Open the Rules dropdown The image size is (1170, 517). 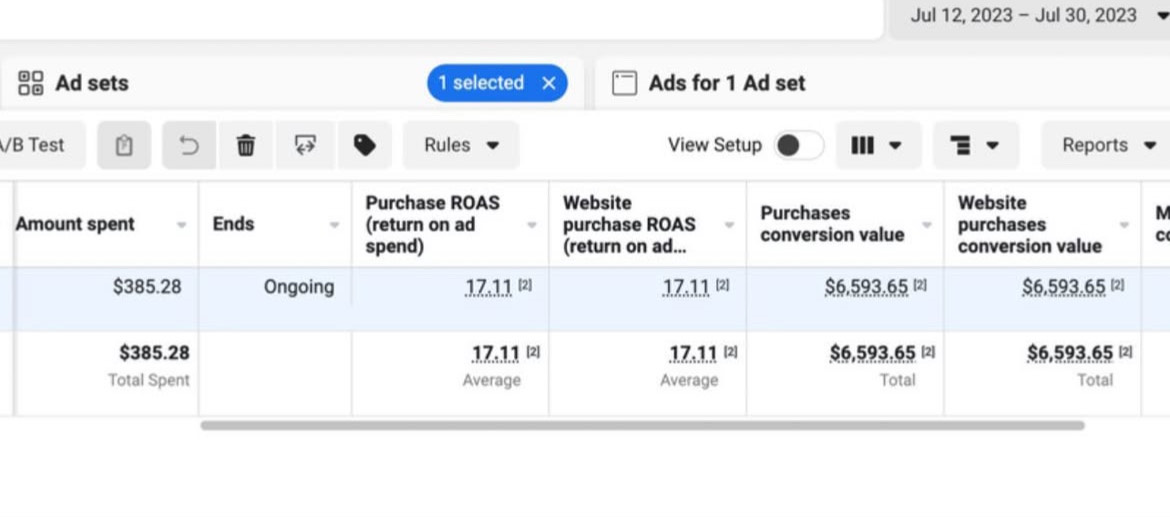point(461,146)
